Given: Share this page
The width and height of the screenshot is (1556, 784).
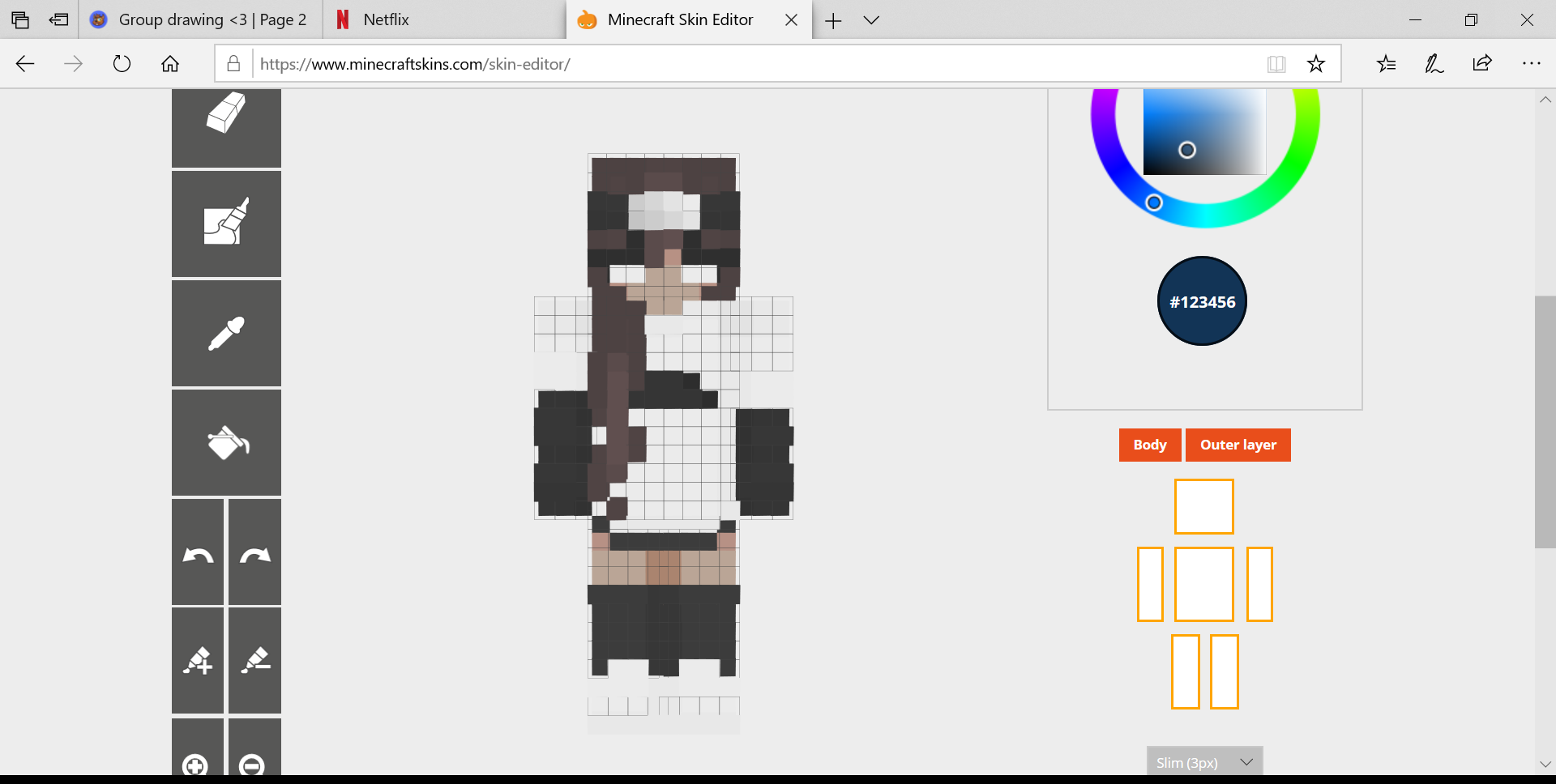Looking at the screenshot, I should pyautogui.click(x=1482, y=64).
